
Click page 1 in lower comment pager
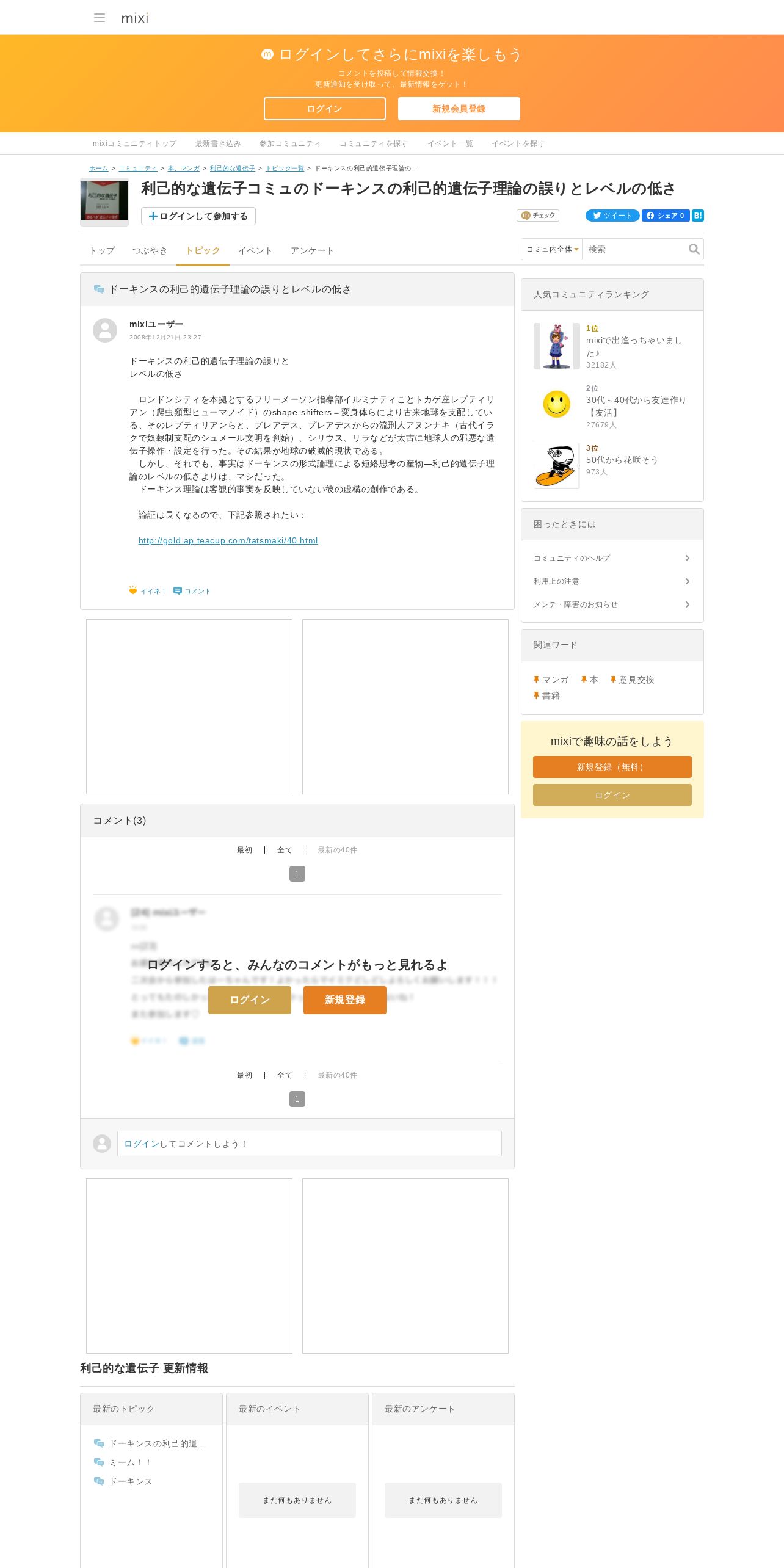coord(297,1099)
